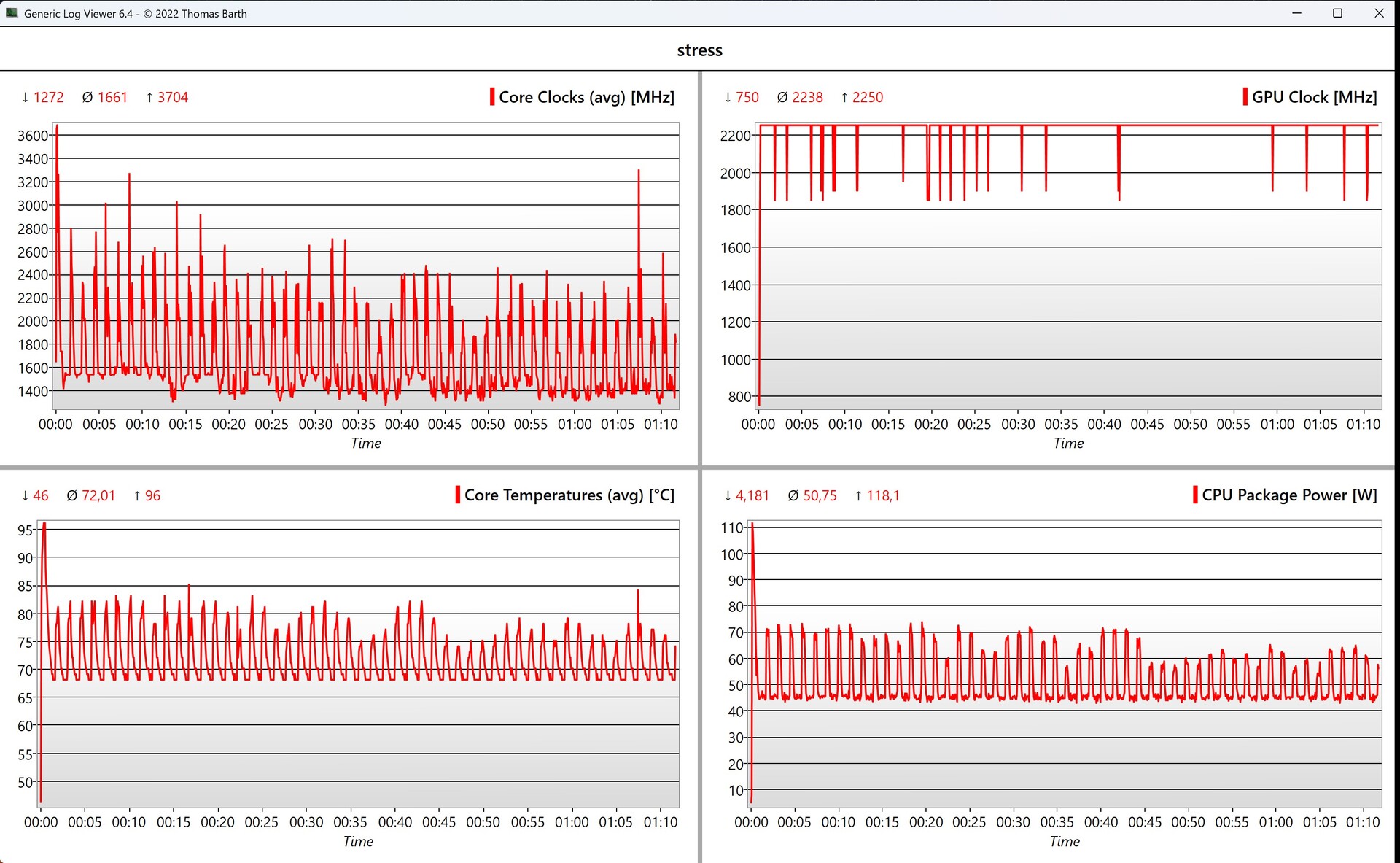This screenshot has width=1400, height=863.
Task: Click the Time axis label under Core Clocks
Action: pos(365,444)
